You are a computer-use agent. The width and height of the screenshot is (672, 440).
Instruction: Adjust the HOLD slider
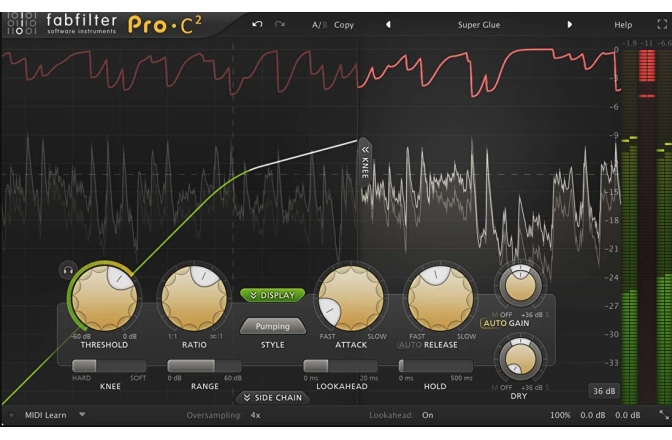pyautogui.click(x=435, y=365)
